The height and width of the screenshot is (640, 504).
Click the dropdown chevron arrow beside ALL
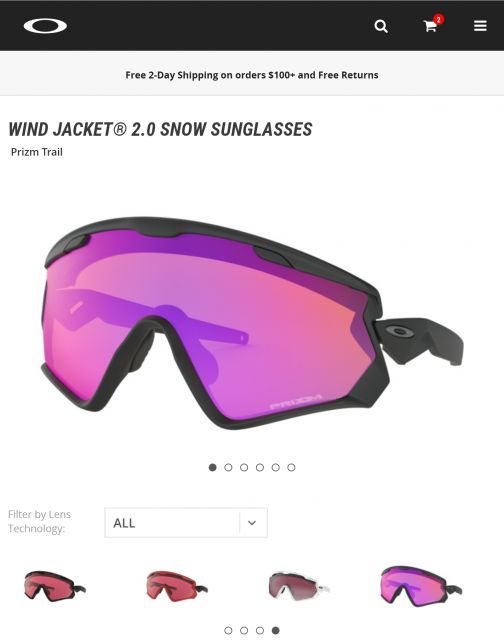point(252,523)
